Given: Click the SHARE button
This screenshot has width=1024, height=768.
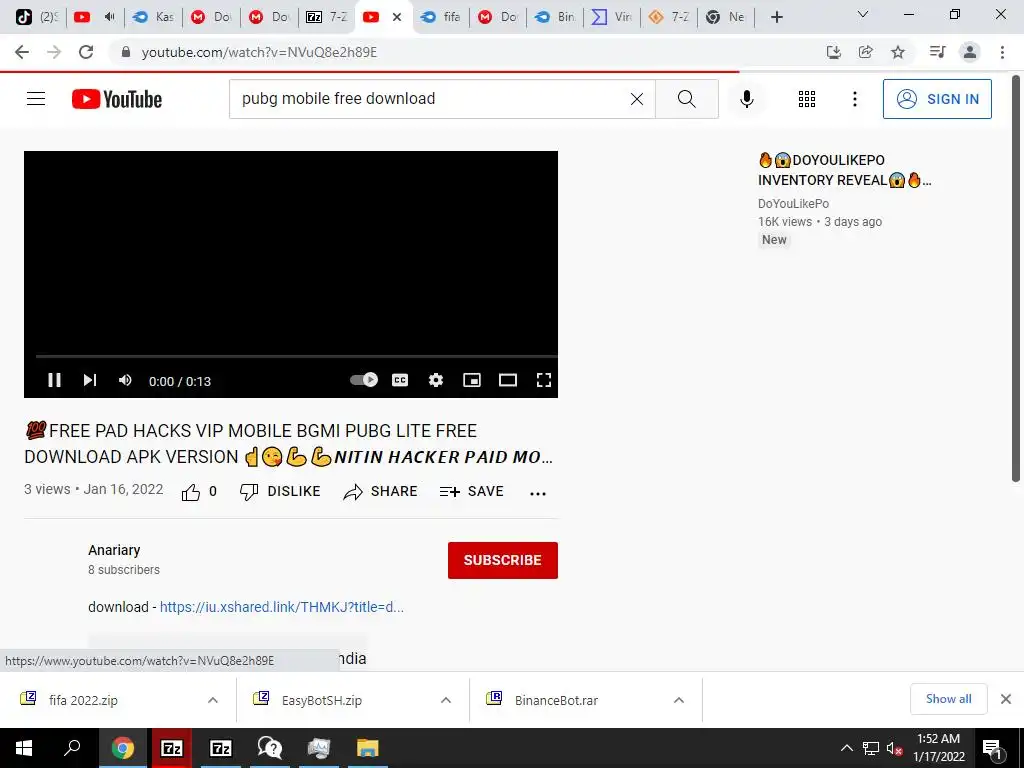Looking at the screenshot, I should [x=380, y=492].
